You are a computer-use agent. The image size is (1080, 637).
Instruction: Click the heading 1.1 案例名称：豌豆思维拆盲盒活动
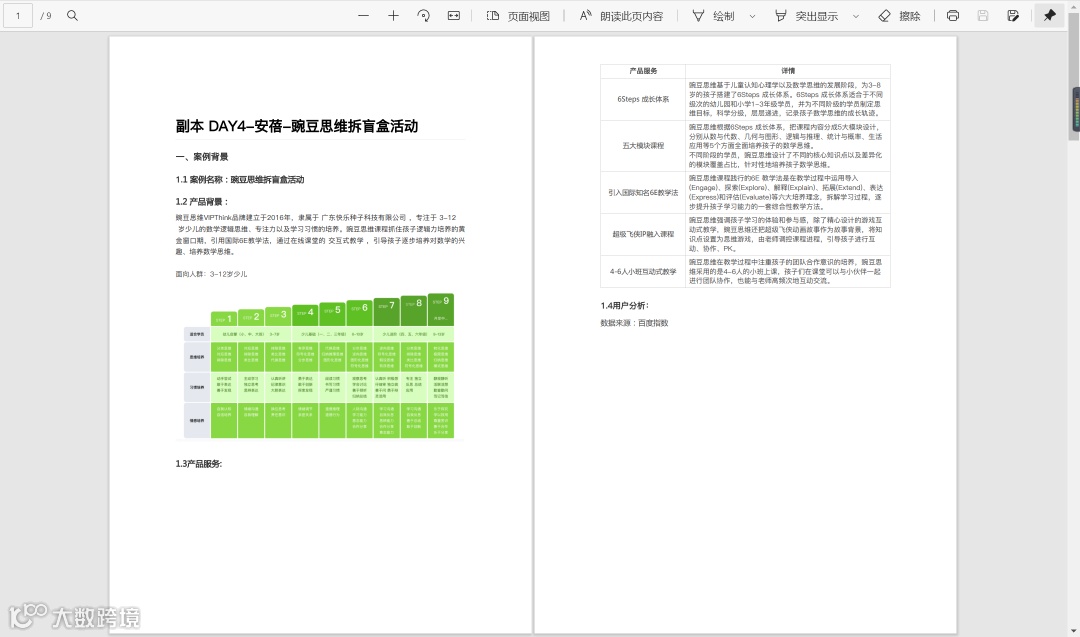[240, 180]
